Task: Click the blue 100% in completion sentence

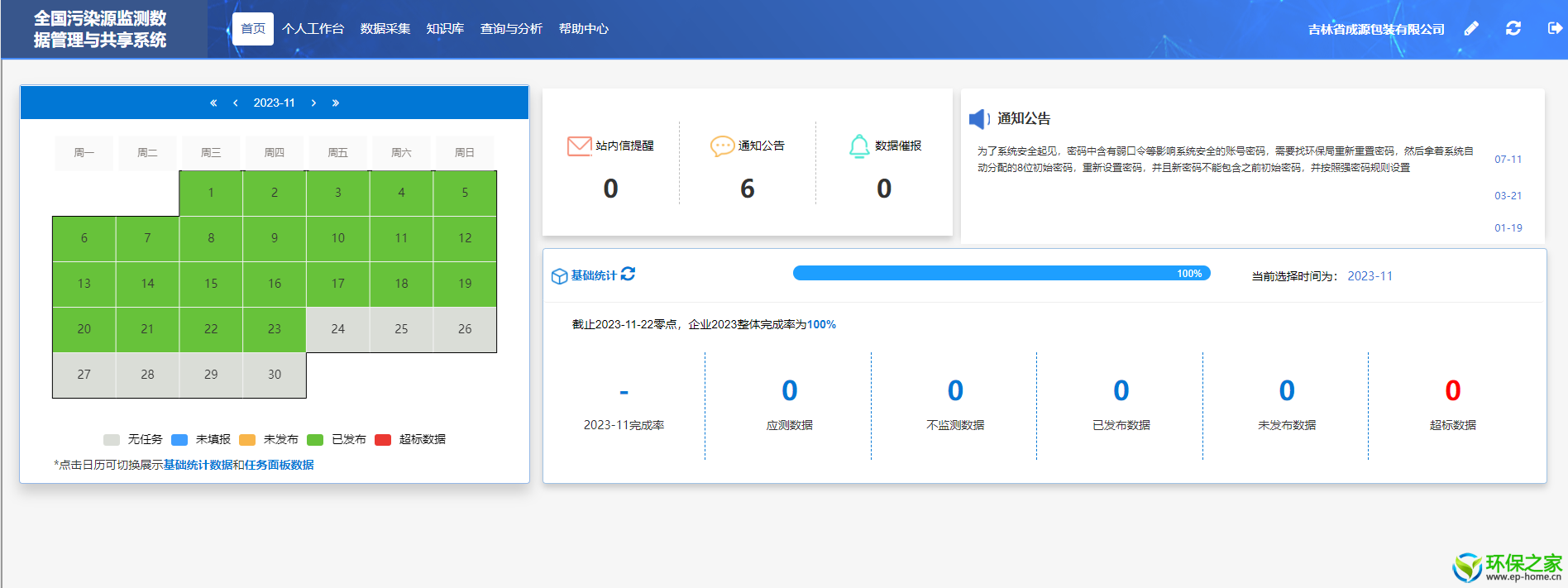Action: (821, 325)
